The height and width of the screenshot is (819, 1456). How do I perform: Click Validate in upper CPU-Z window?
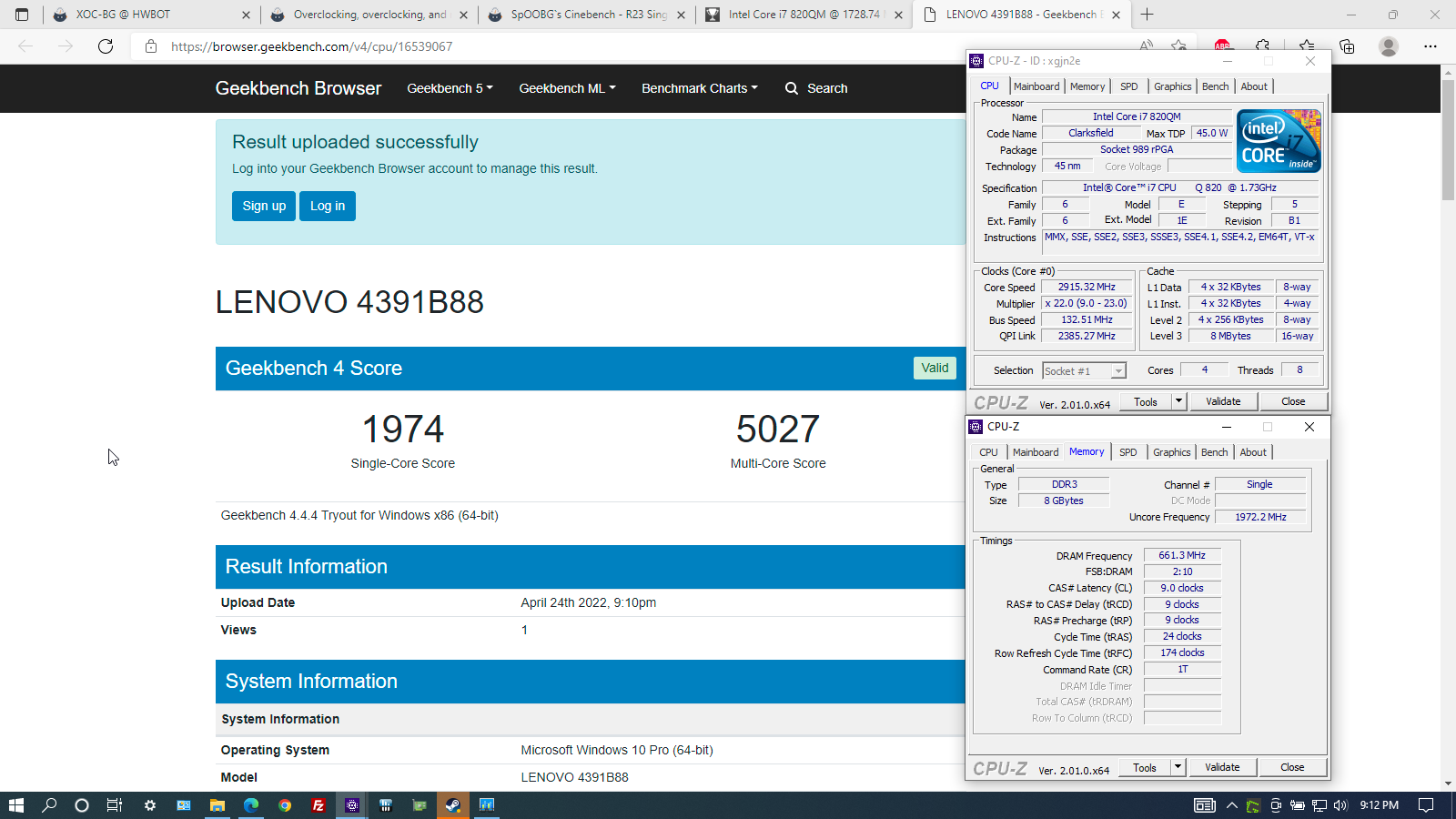coord(1223,401)
